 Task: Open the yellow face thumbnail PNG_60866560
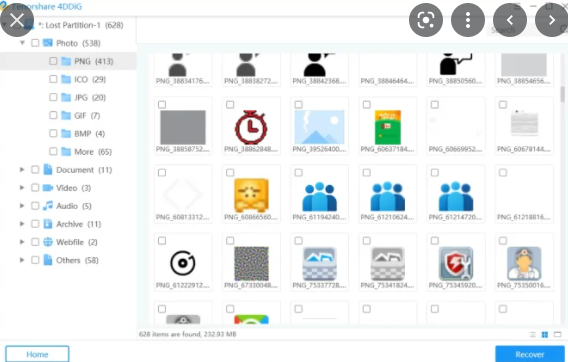pos(251,195)
